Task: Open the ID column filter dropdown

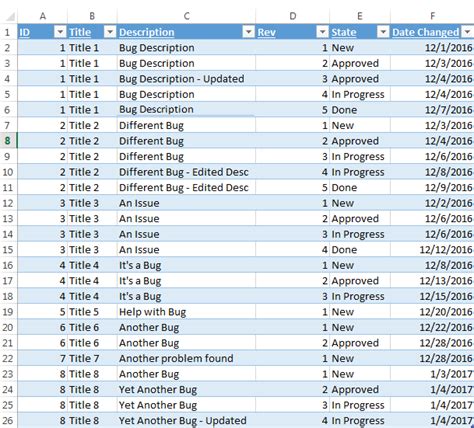Action: point(60,32)
